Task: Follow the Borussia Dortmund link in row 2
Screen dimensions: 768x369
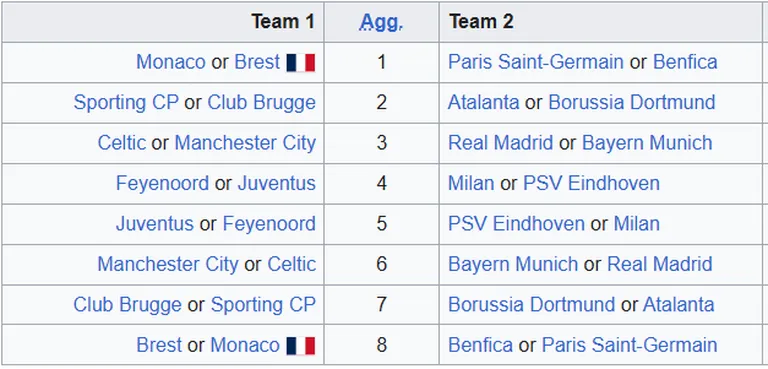Action: pyautogui.click(x=632, y=102)
